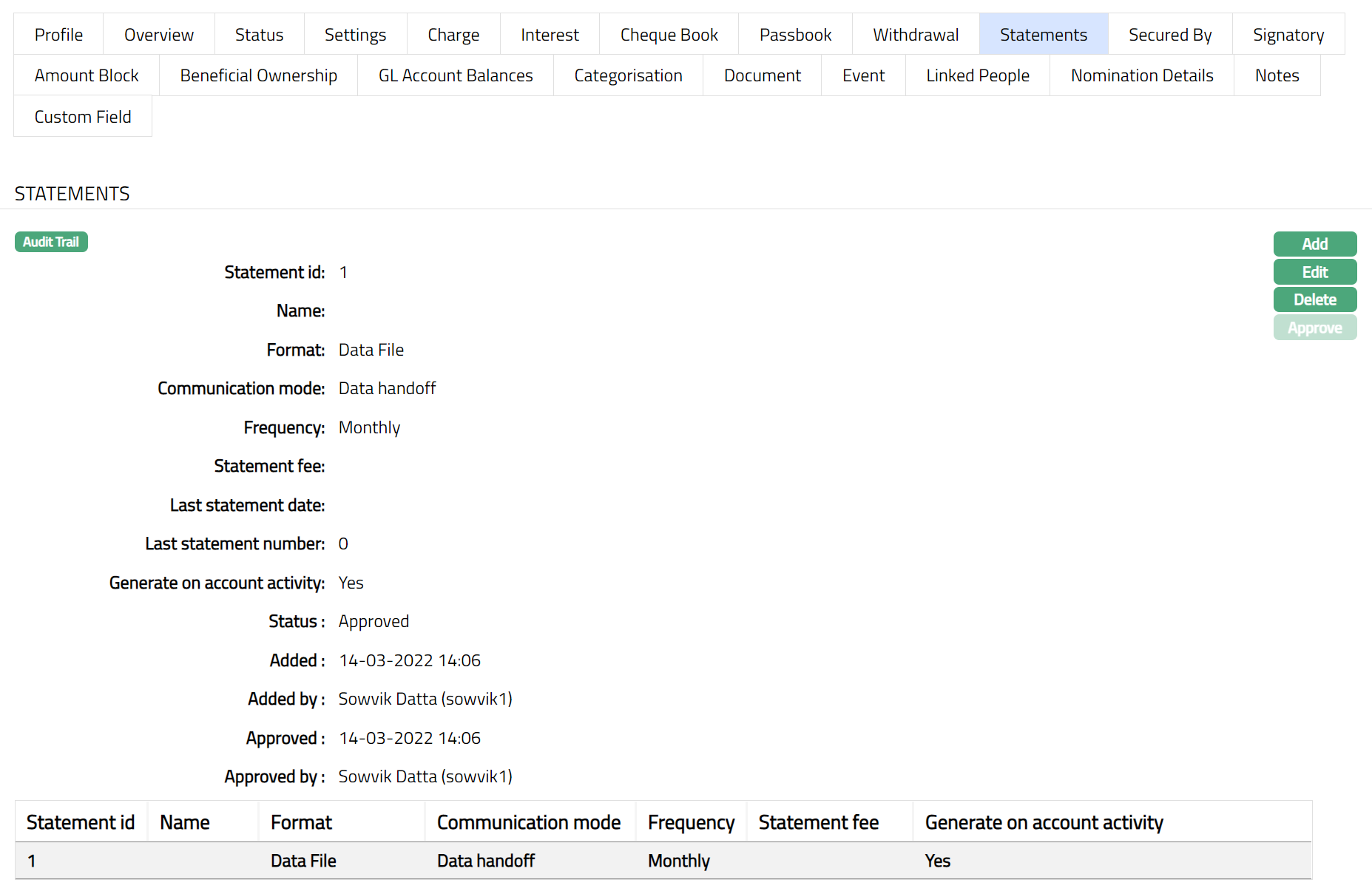Image resolution: width=1372 pixels, height=894 pixels.
Task: Switch to Secured By tab
Action: (1169, 35)
